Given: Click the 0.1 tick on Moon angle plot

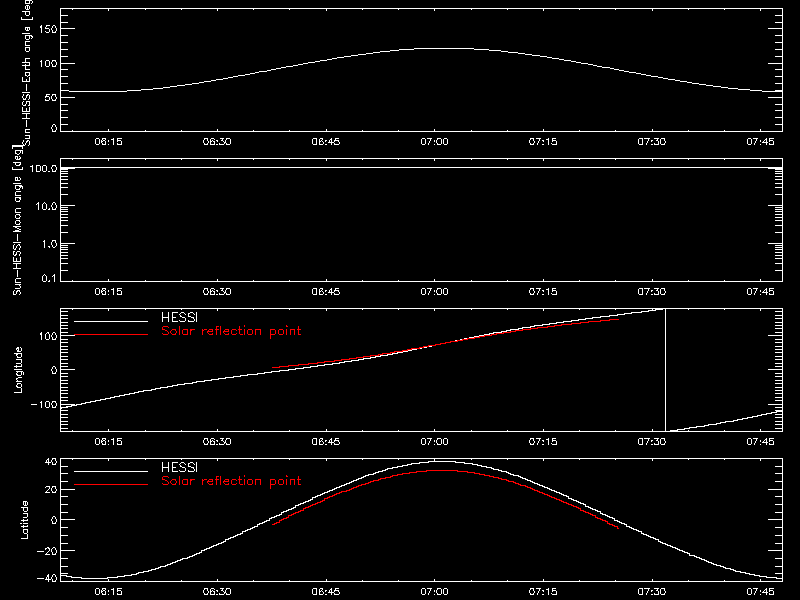Looking at the screenshot, I should [x=49, y=278].
